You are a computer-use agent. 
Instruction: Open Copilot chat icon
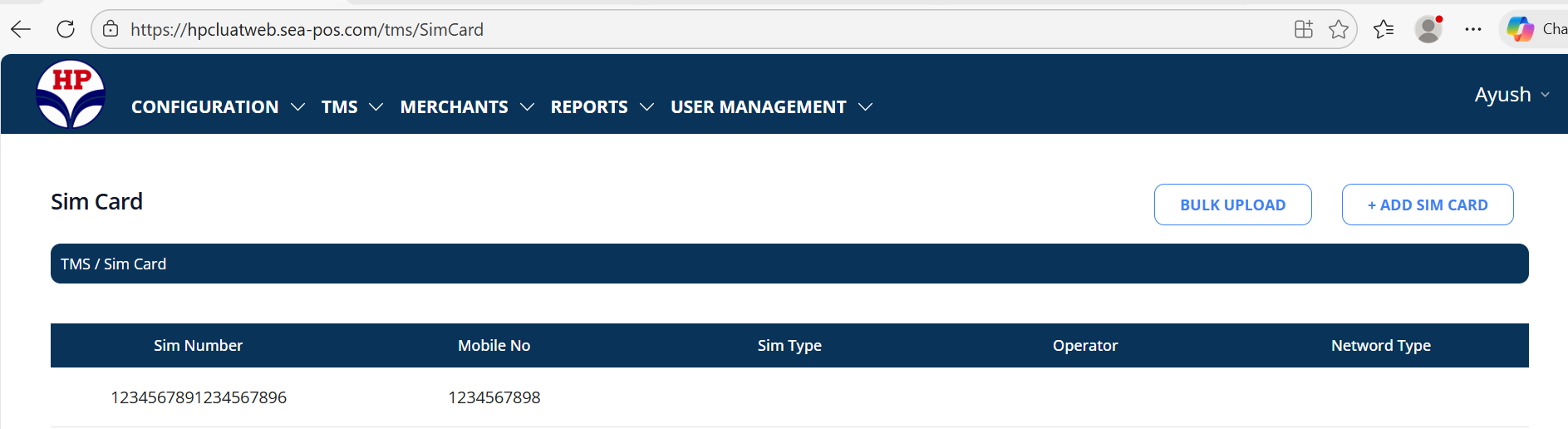click(x=1521, y=29)
